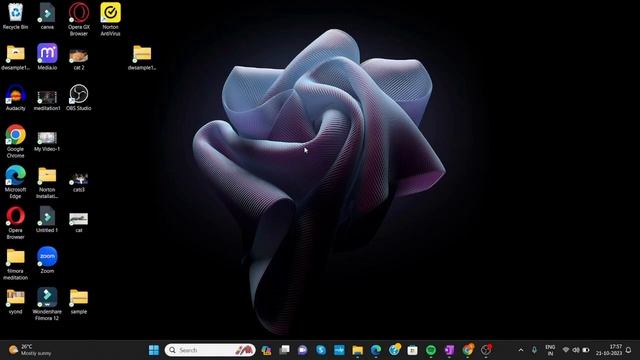
Task: Select the cat 2 image file
Action: 79,59
